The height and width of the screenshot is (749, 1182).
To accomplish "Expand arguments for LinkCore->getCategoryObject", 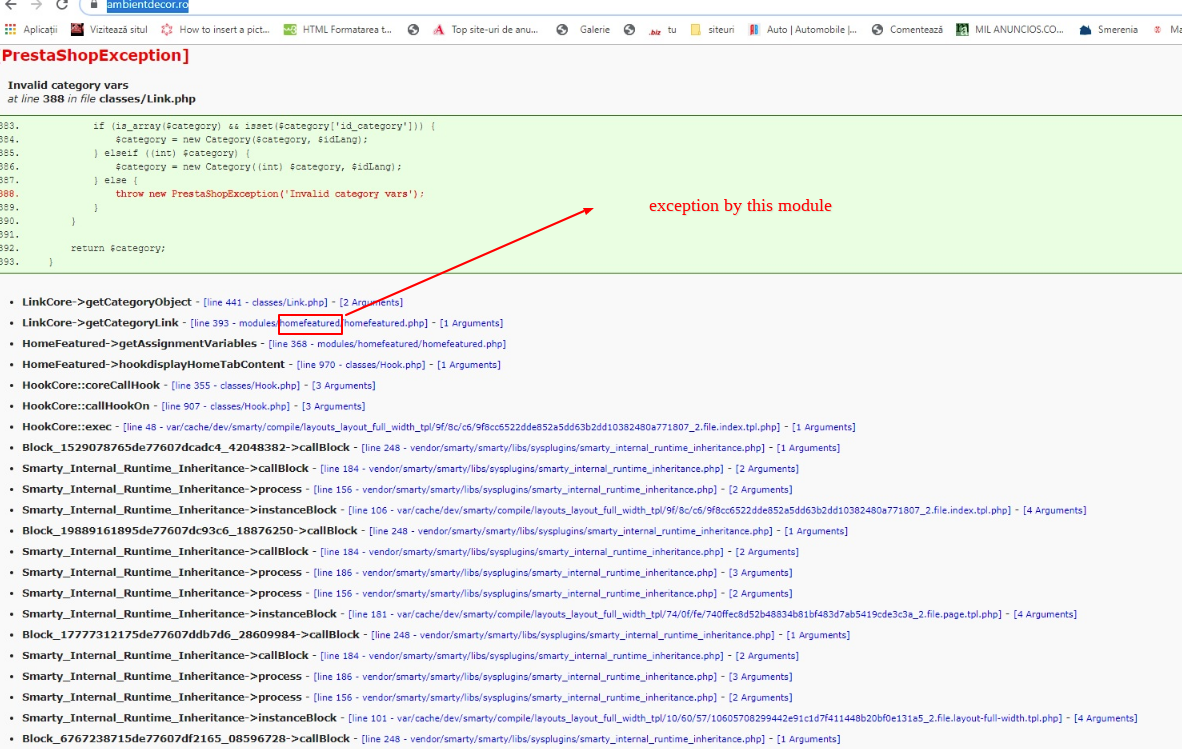I will coord(371,302).
